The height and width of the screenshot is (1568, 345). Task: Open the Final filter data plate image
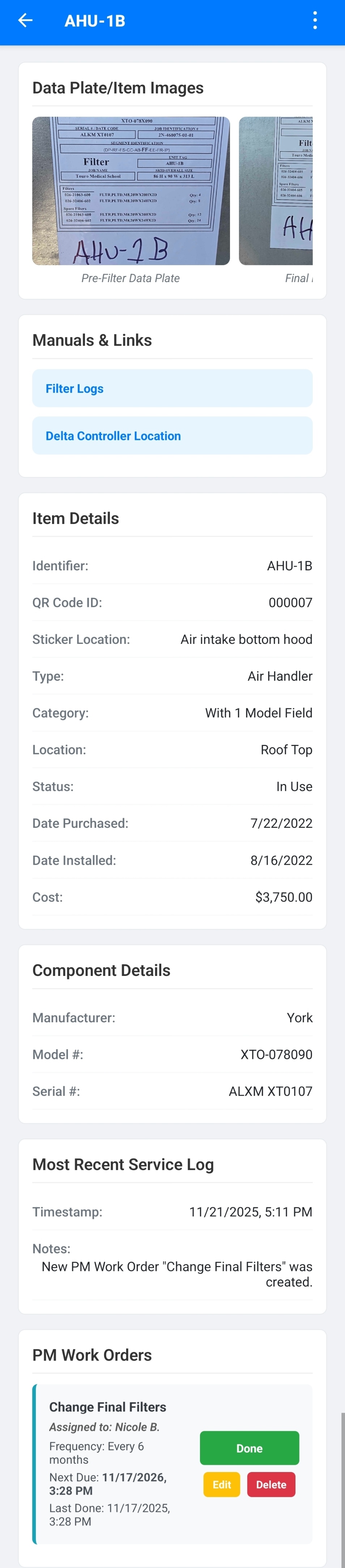pos(276,191)
